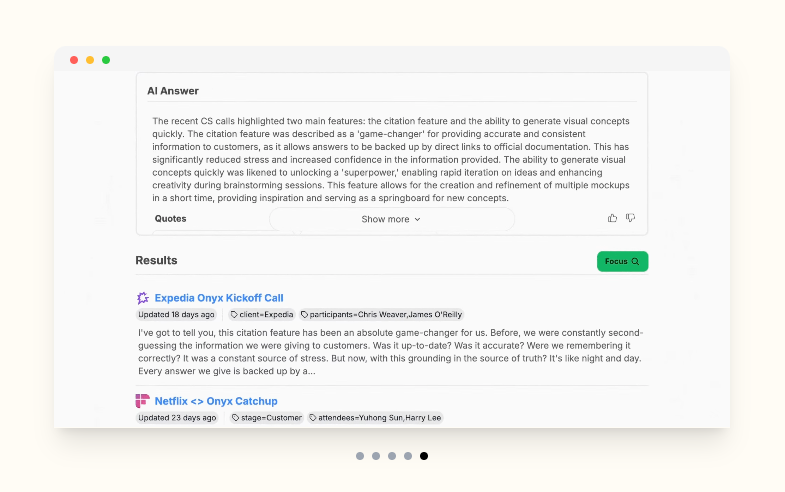The width and height of the screenshot is (785, 492).
Task: Click tag icon beside stage=Customer
Action: (235, 417)
